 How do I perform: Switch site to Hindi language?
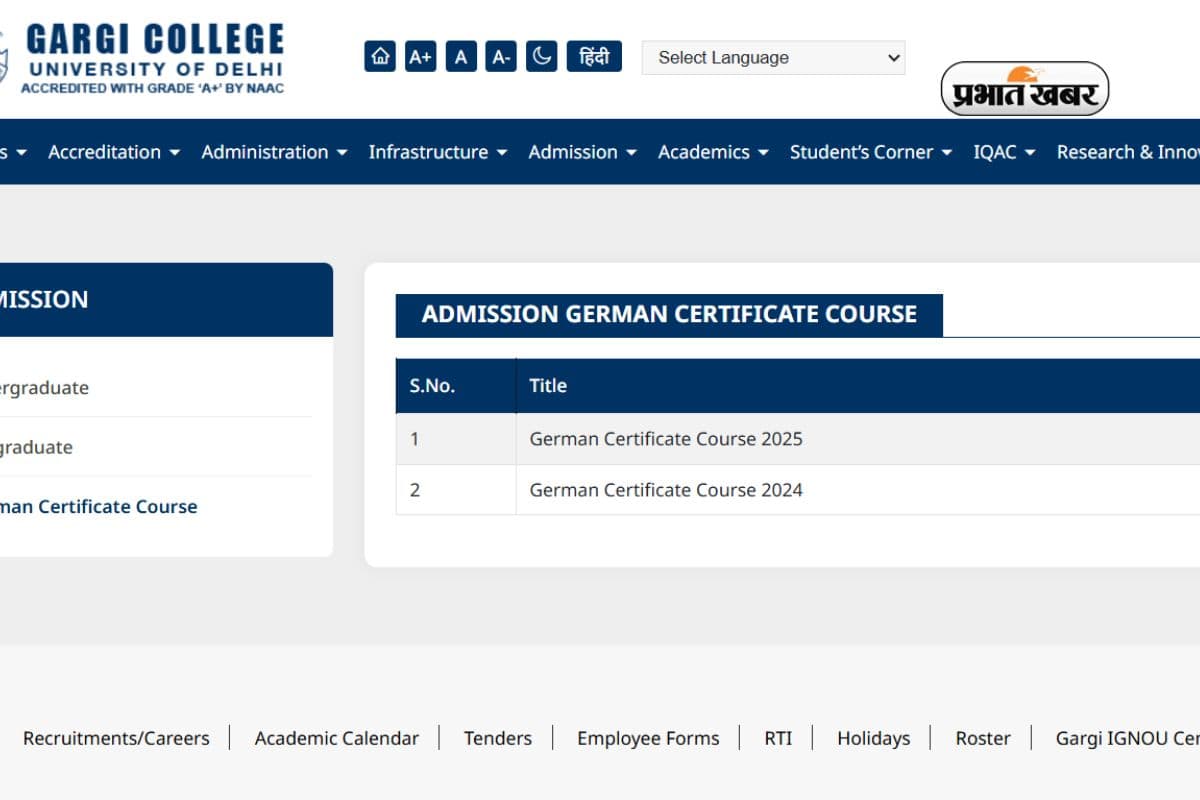594,57
